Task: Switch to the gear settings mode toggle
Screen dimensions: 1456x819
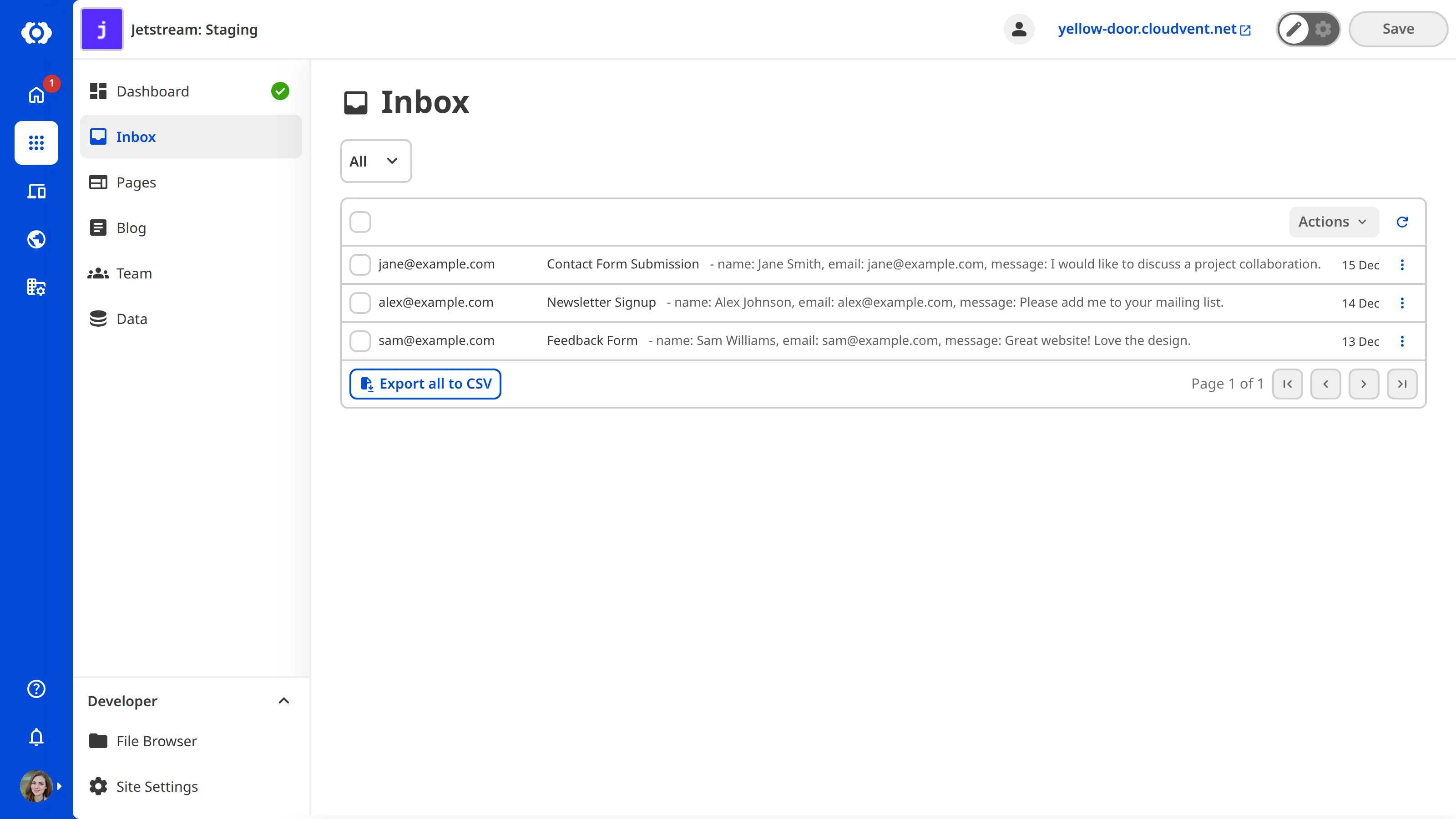Action: click(1323, 29)
